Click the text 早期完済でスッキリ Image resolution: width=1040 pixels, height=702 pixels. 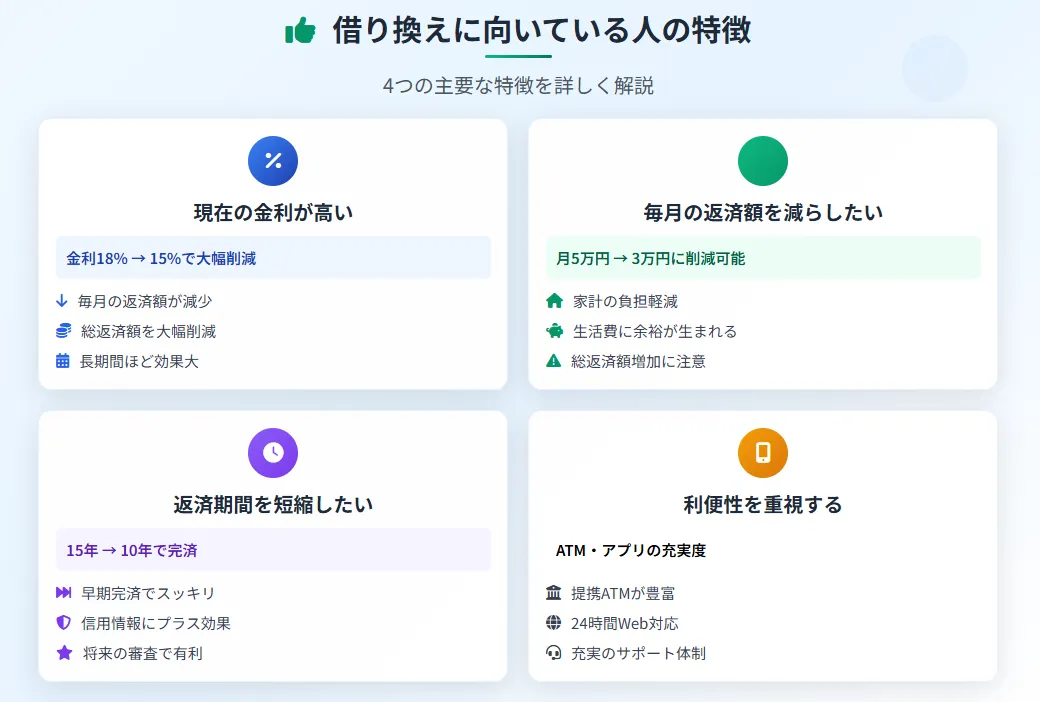pyautogui.click(x=148, y=593)
